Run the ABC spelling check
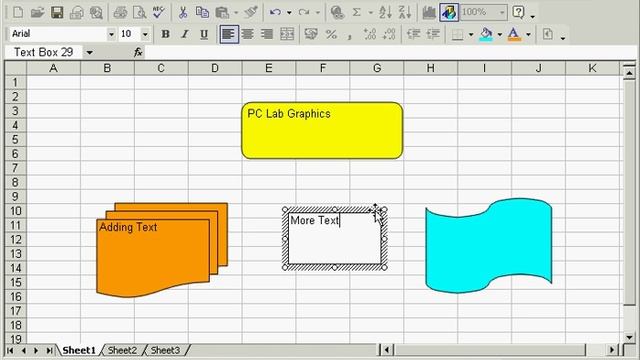 click(x=158, y=13)
